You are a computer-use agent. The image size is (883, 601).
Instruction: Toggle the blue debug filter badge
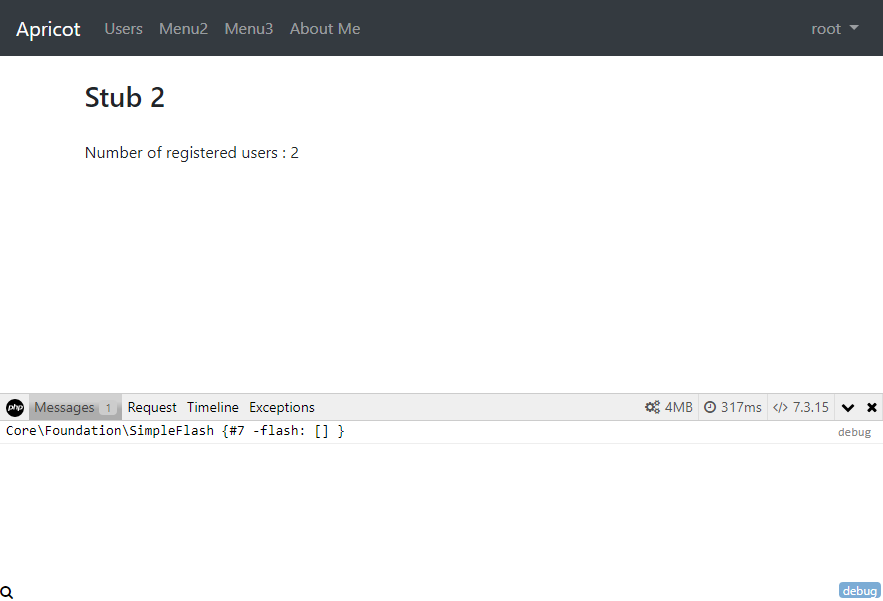pos(859,591)
